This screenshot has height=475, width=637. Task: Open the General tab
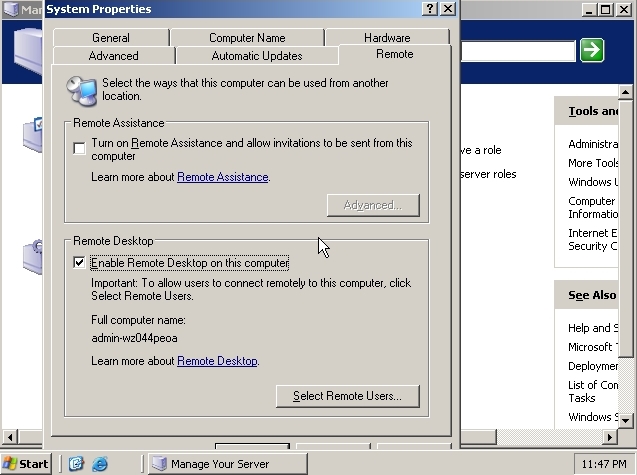(x=110, y=38)
